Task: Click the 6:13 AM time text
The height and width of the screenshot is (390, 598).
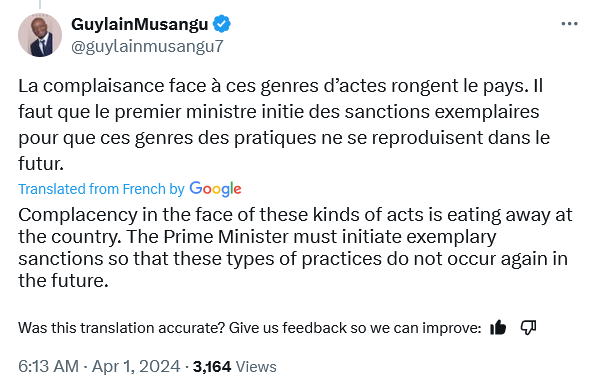Action: [48, 366]
